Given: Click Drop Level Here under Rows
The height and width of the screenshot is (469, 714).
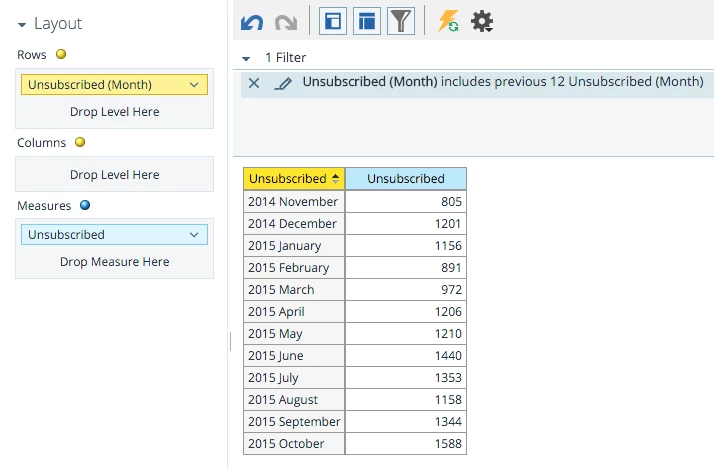Looking at the screenshot, I should [x=114, y=112].
